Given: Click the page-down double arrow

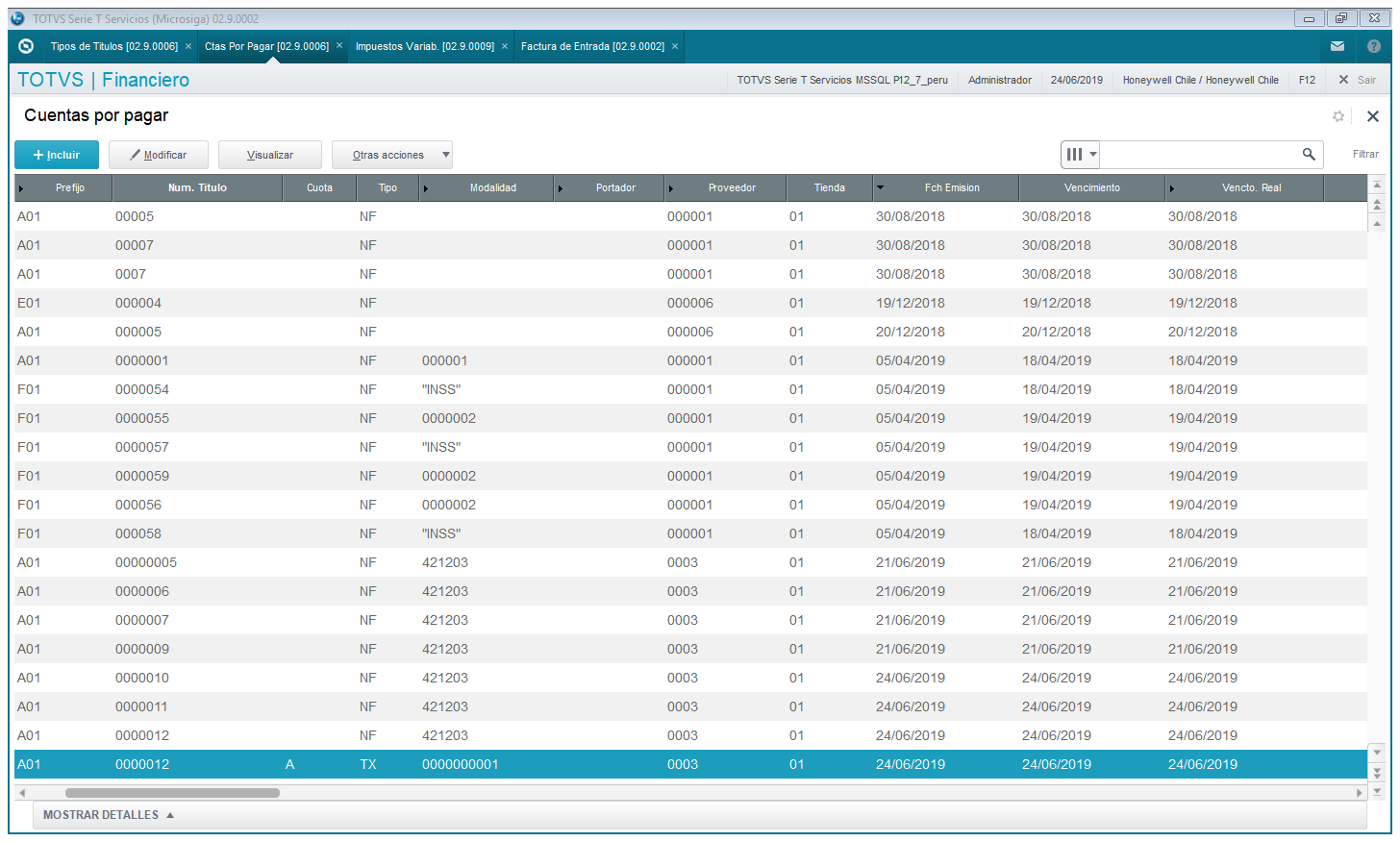Looking at the screenshot, I should click(x=1377, y=772).
